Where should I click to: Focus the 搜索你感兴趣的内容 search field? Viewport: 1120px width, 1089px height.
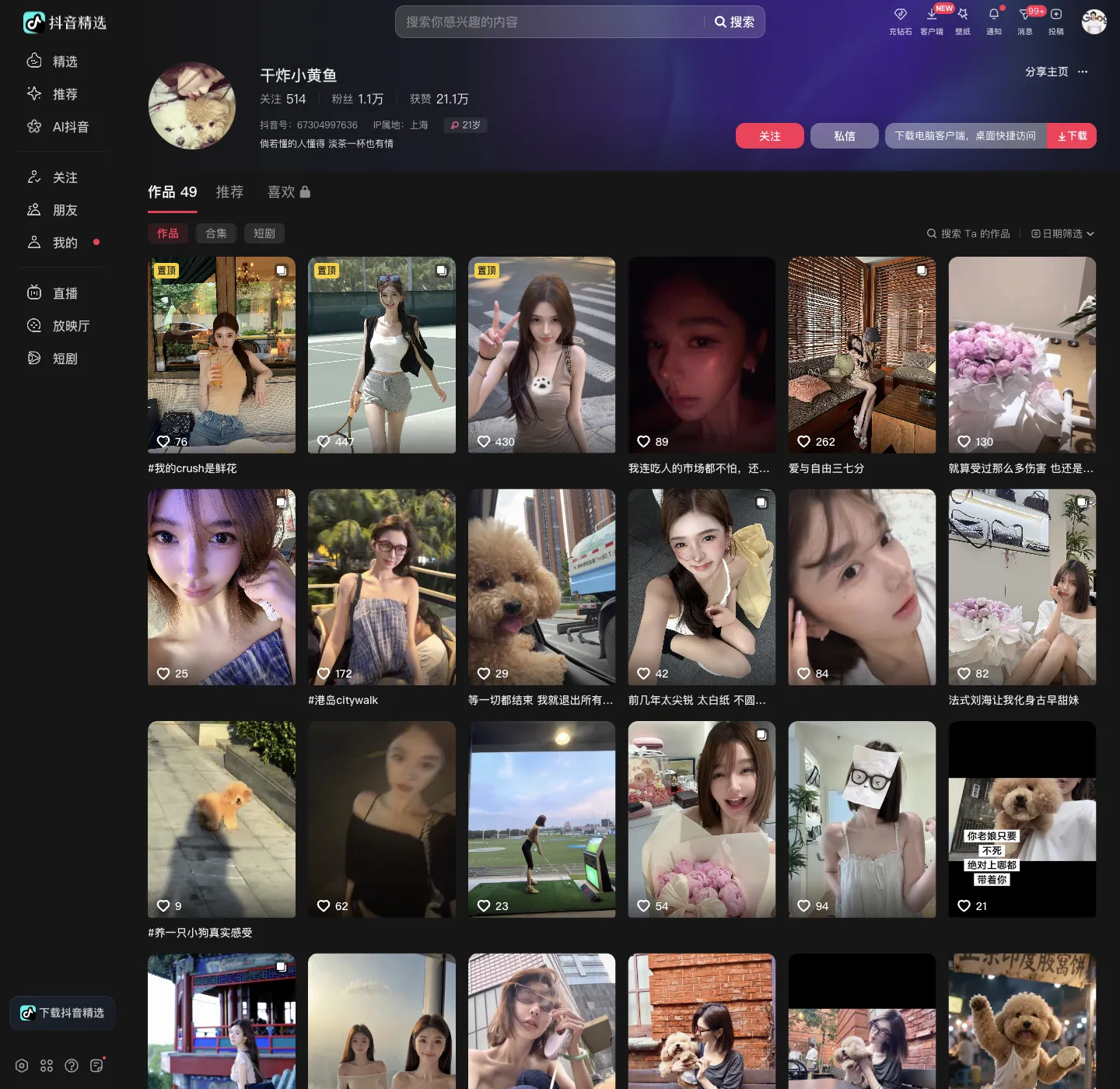[x=549, y=22]
